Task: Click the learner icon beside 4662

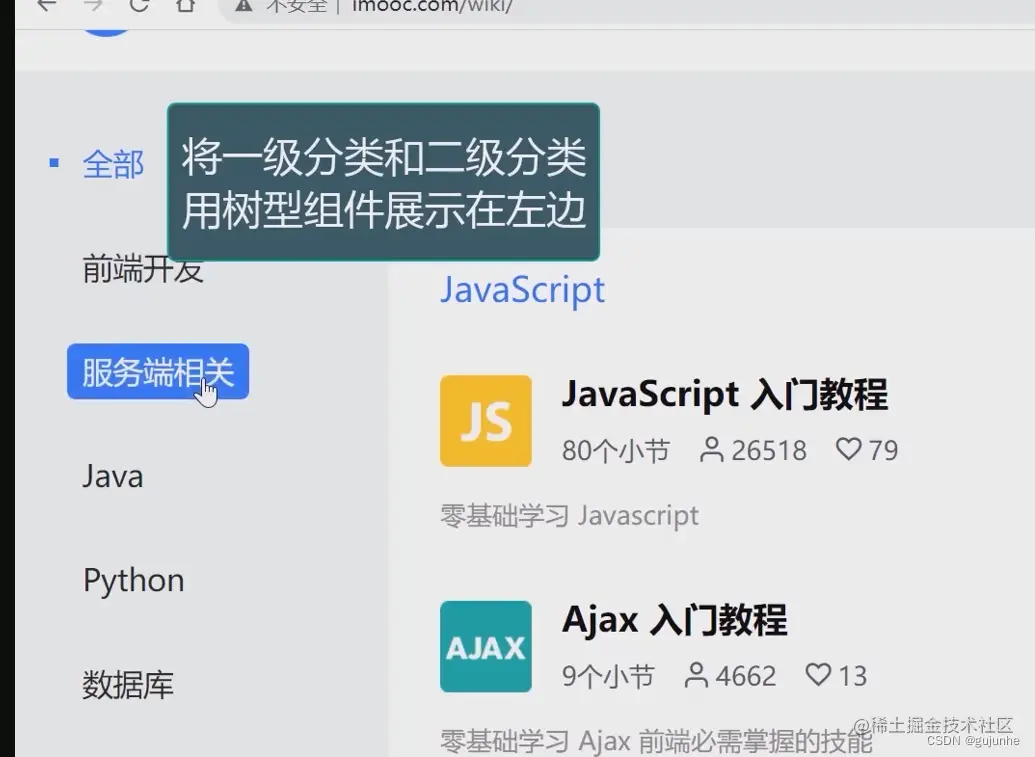Action: tap(696, 675)
